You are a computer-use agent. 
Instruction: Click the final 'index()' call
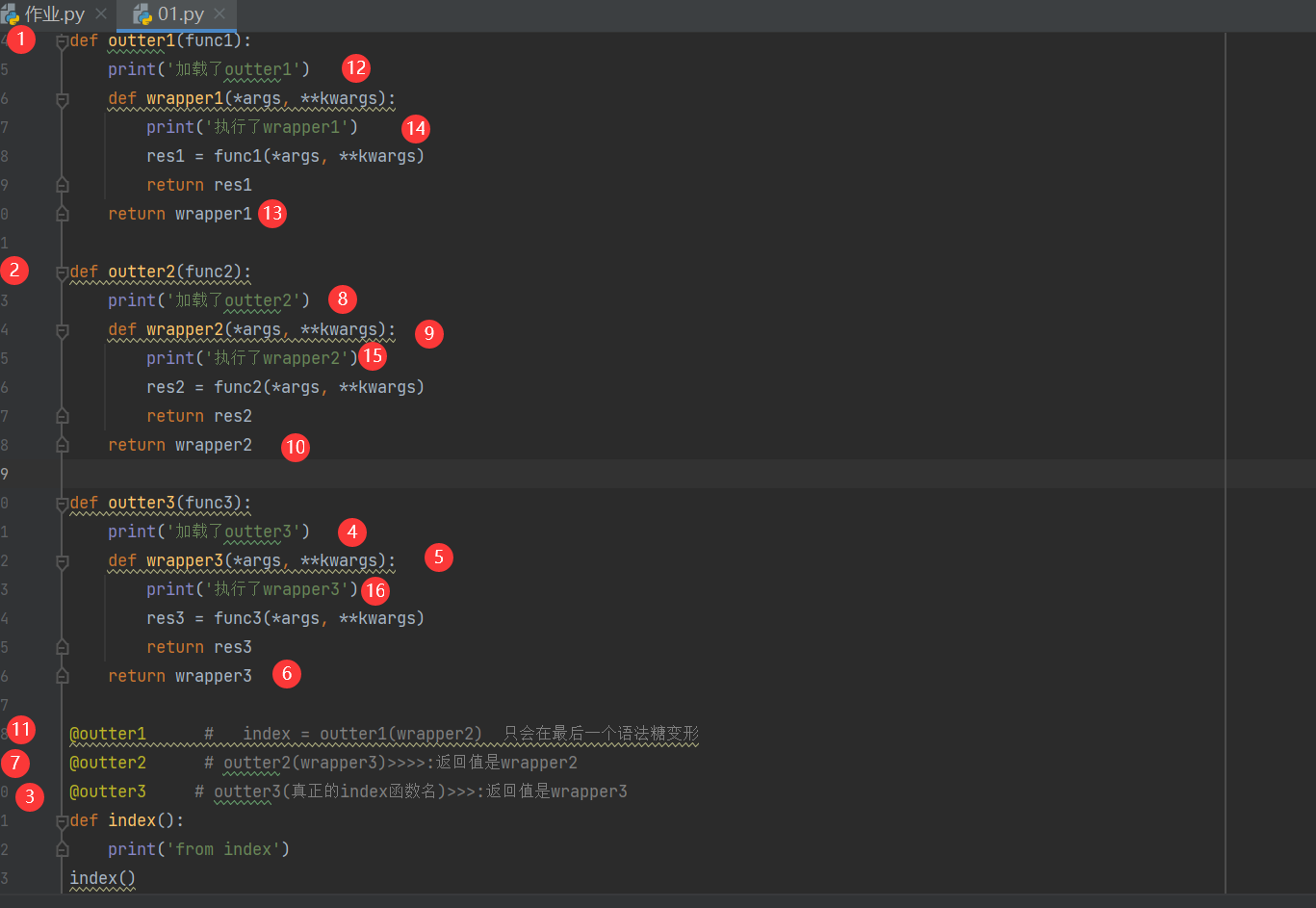pyautogui.click(x=102, y=878)
